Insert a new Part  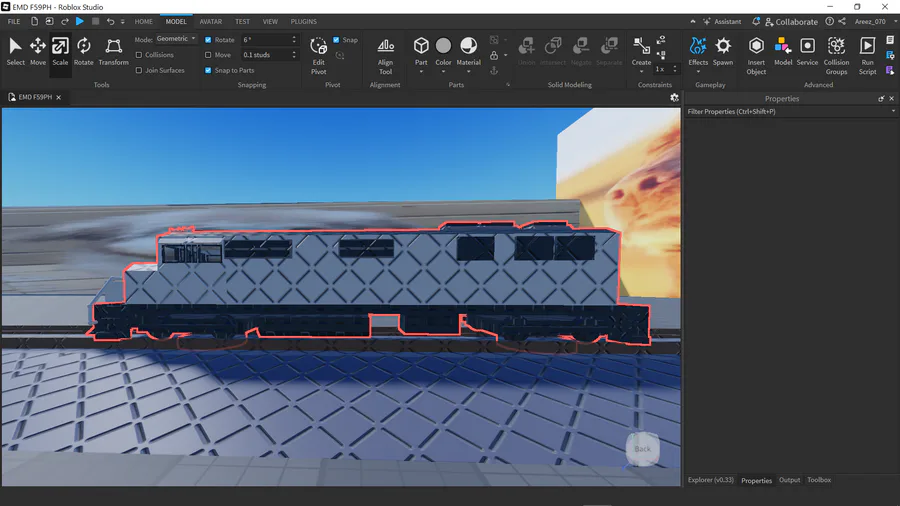point(421,52)
